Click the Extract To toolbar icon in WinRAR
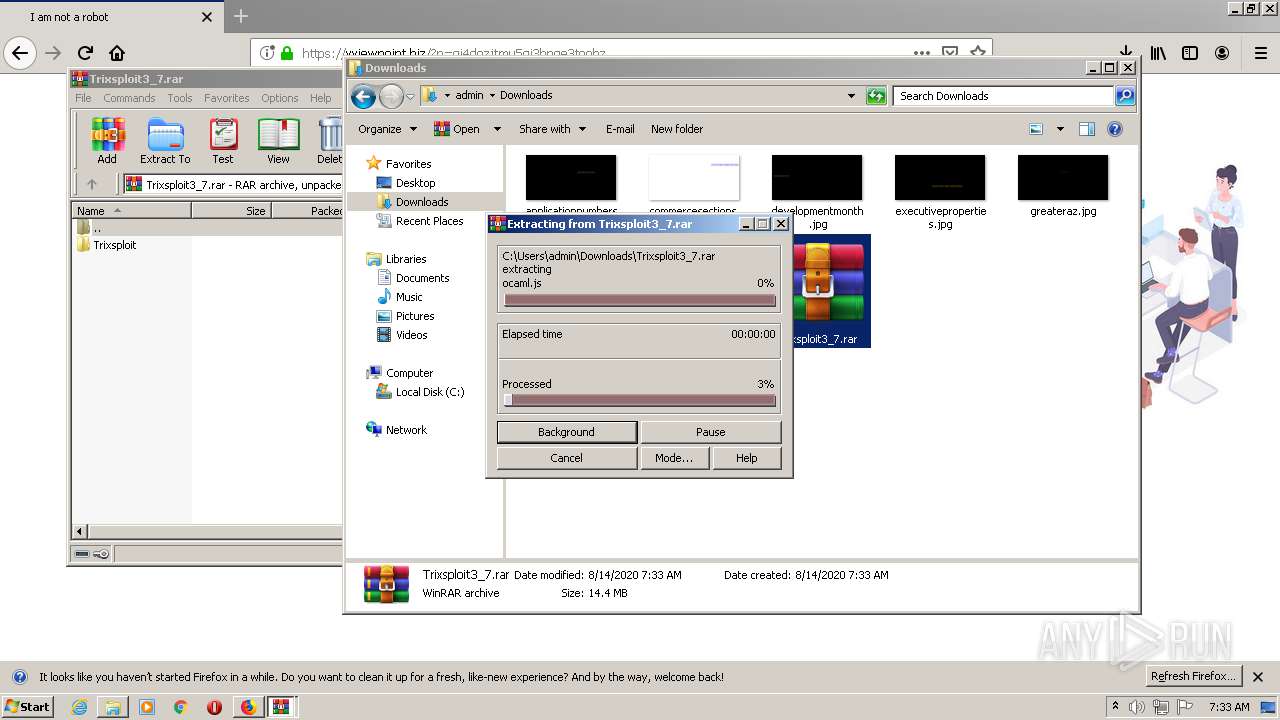The height and width of the screenshot is (720, 1280). pyautogui.click(x=165, y=141)
